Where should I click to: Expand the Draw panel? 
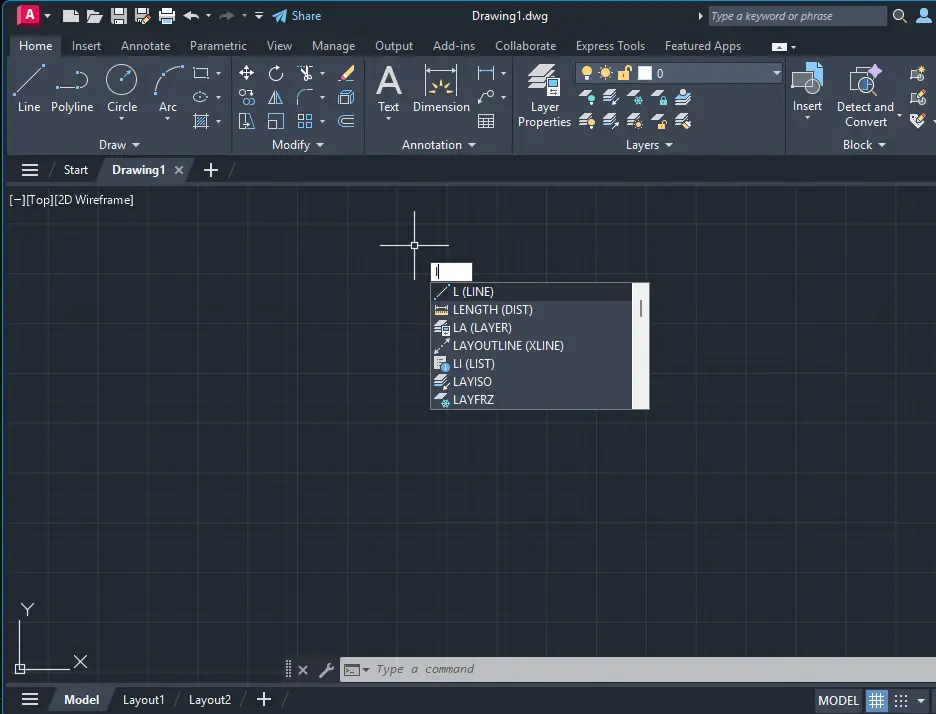click(x=119, y=145)
